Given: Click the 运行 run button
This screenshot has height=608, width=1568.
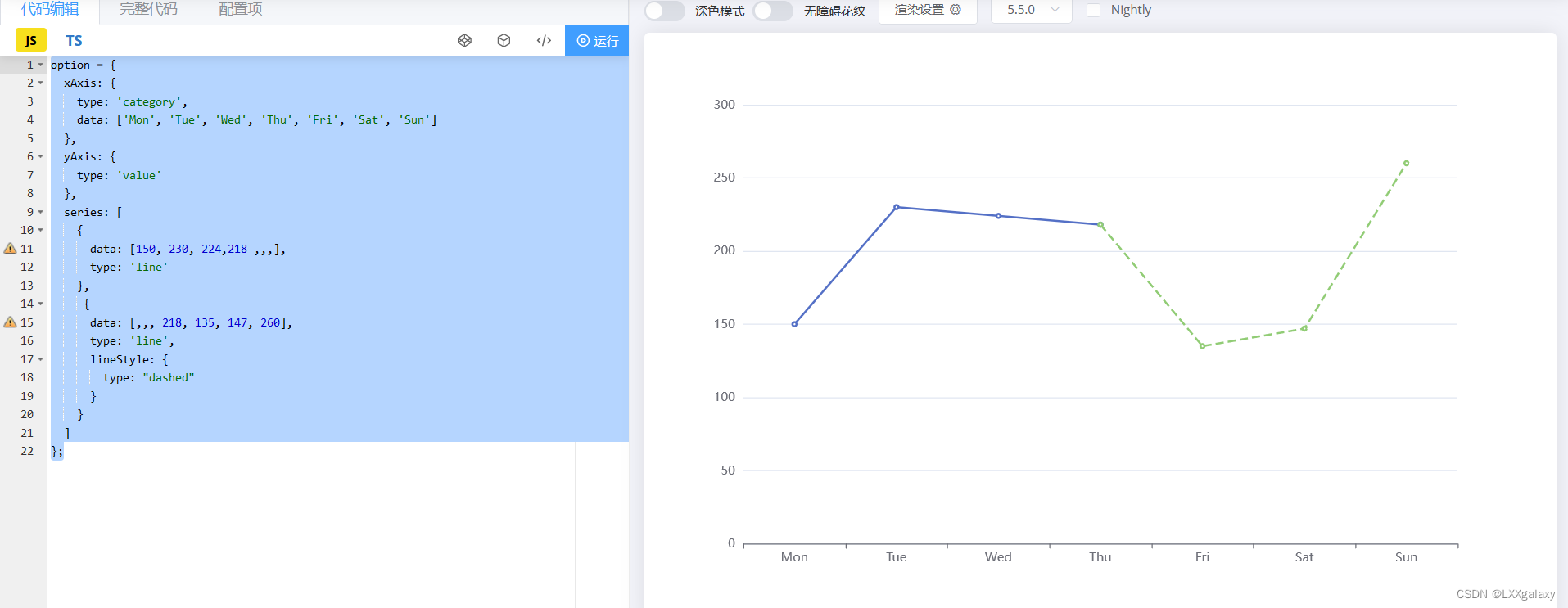Looking at the screenshot, I should point(597,40).
